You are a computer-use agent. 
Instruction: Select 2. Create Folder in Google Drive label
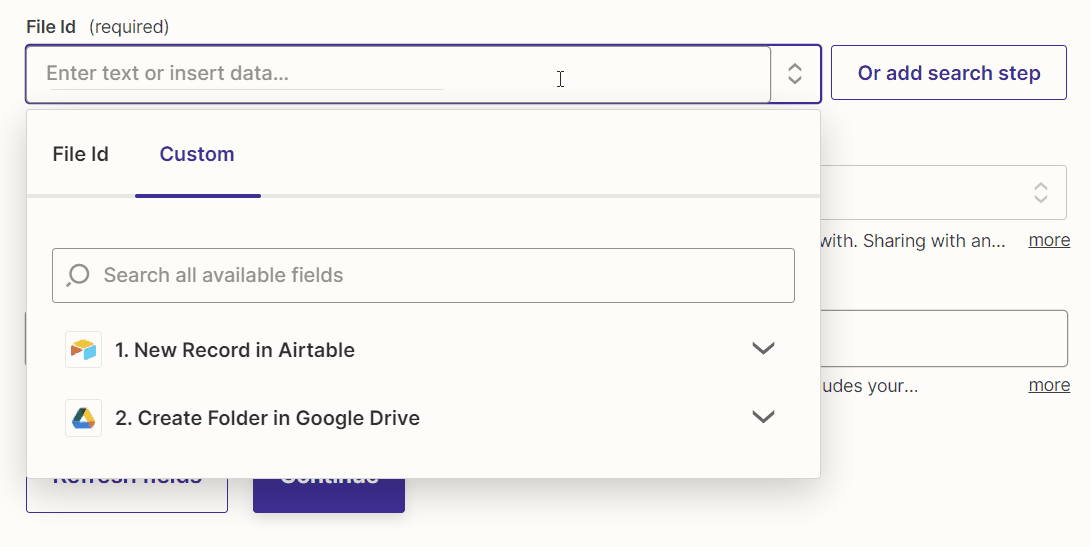[267, 418]
